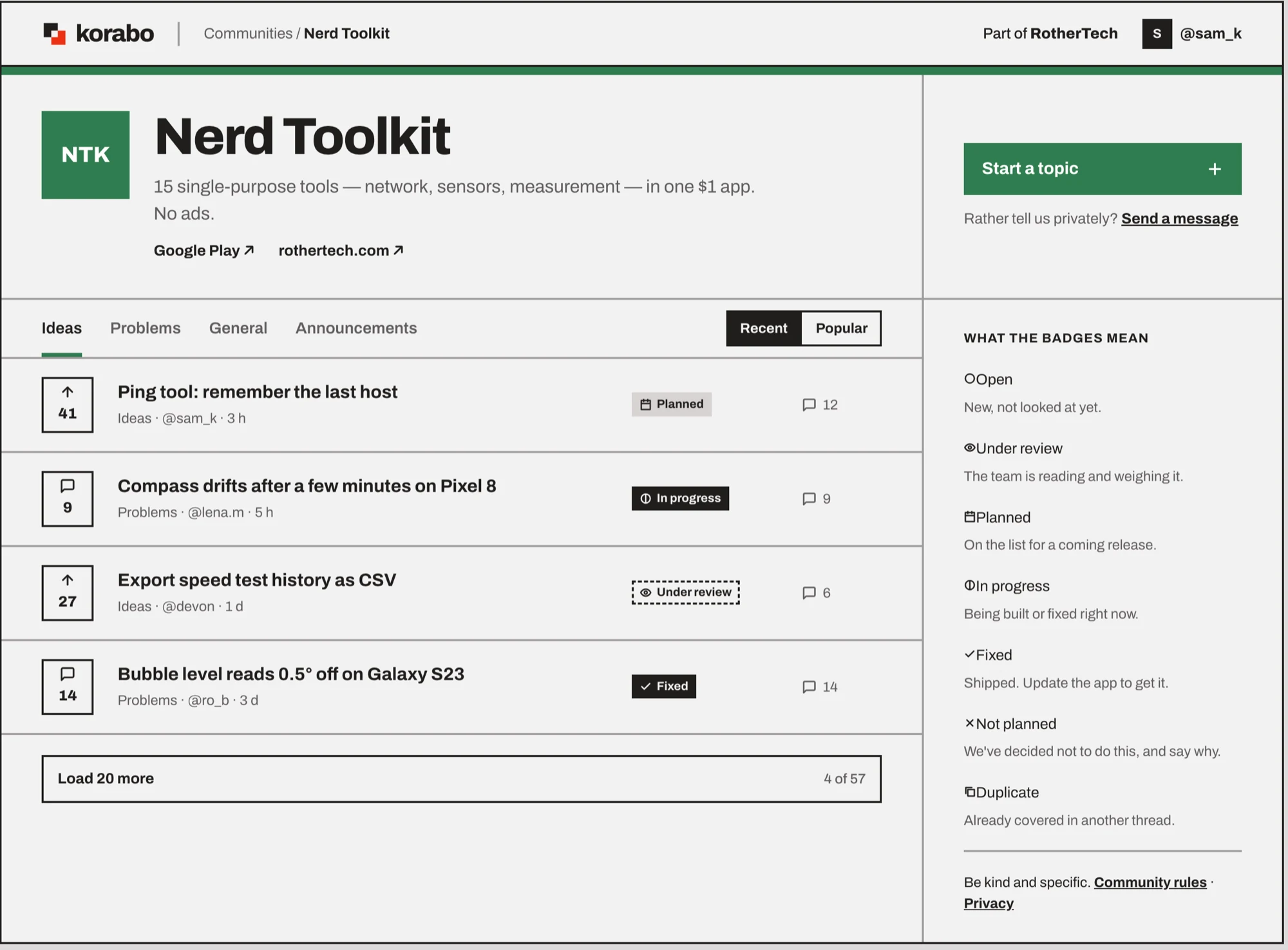Click 'Part of RotherTech' in the header
1288x950 pixels.
click(1050, 33)
